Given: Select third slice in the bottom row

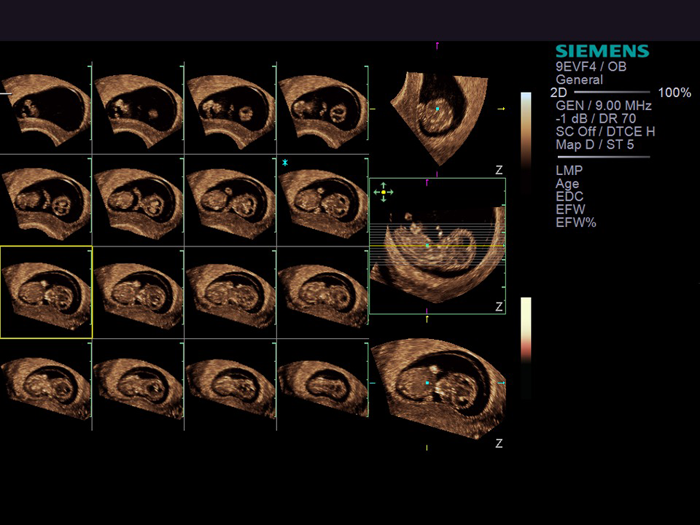Looking at the screenshot, I should pyautogui.click(x=230, y=385).
